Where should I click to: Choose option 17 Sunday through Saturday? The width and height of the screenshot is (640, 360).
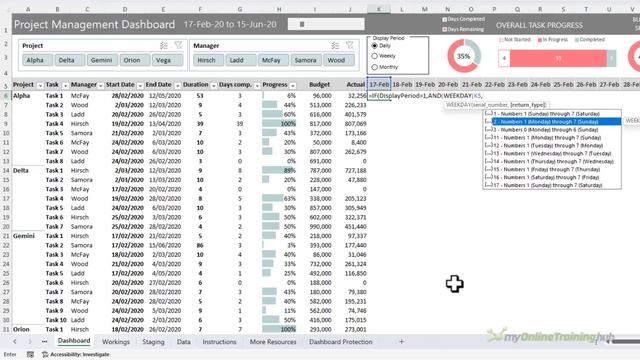pos(552,185)
